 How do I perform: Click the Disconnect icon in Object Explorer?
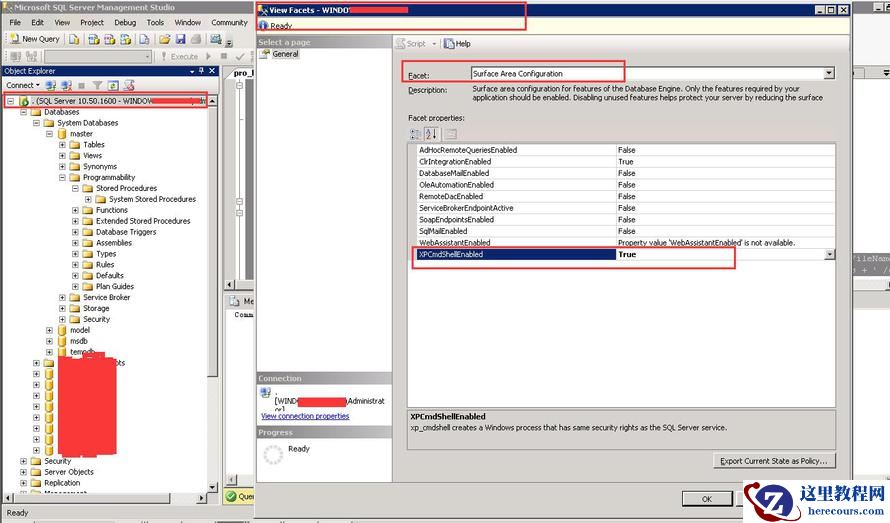tap(66, 85)
